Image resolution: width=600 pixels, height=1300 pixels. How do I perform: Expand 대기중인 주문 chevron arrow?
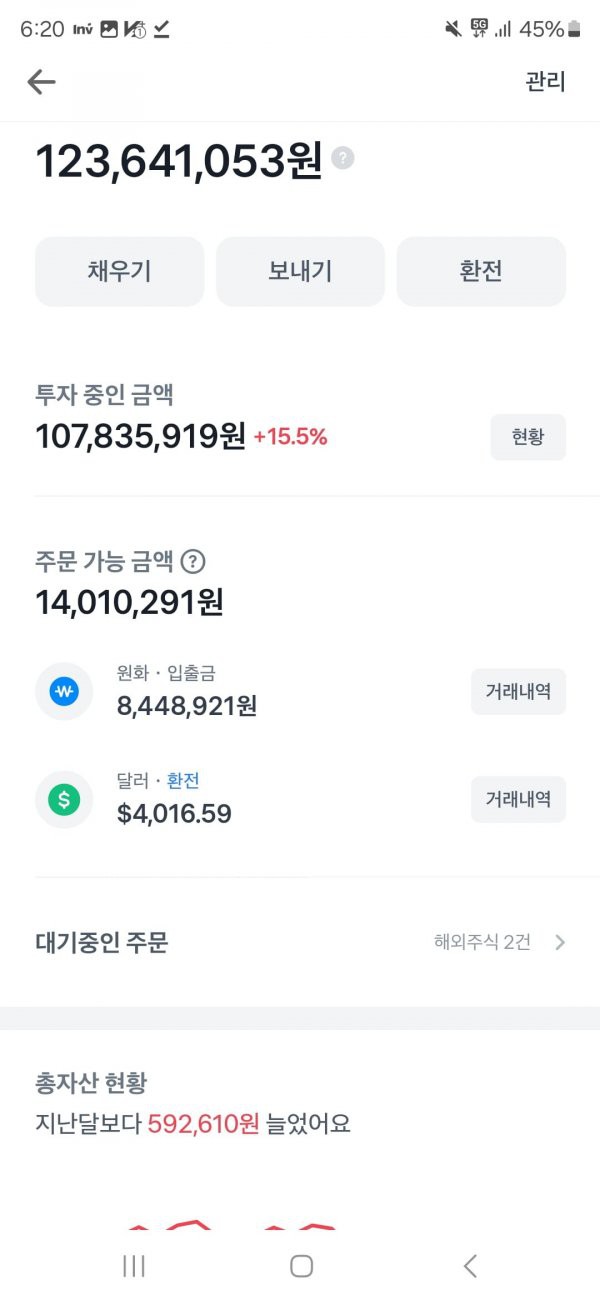click(560, 942)
